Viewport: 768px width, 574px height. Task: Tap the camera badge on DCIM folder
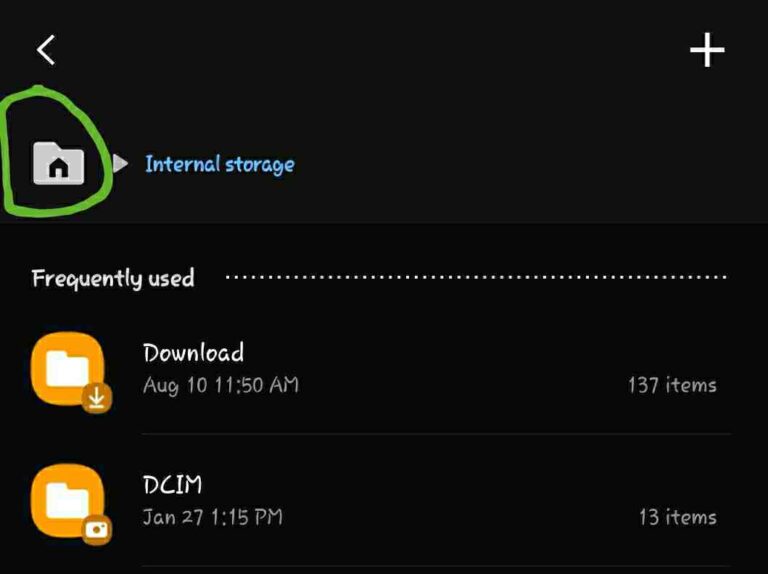[96, 529]
